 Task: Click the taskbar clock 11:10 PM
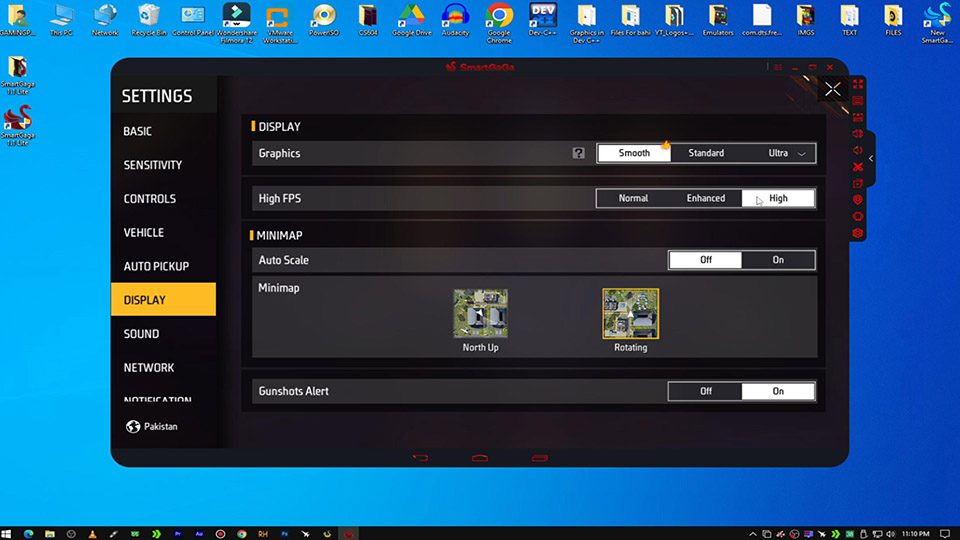point(915,534)
